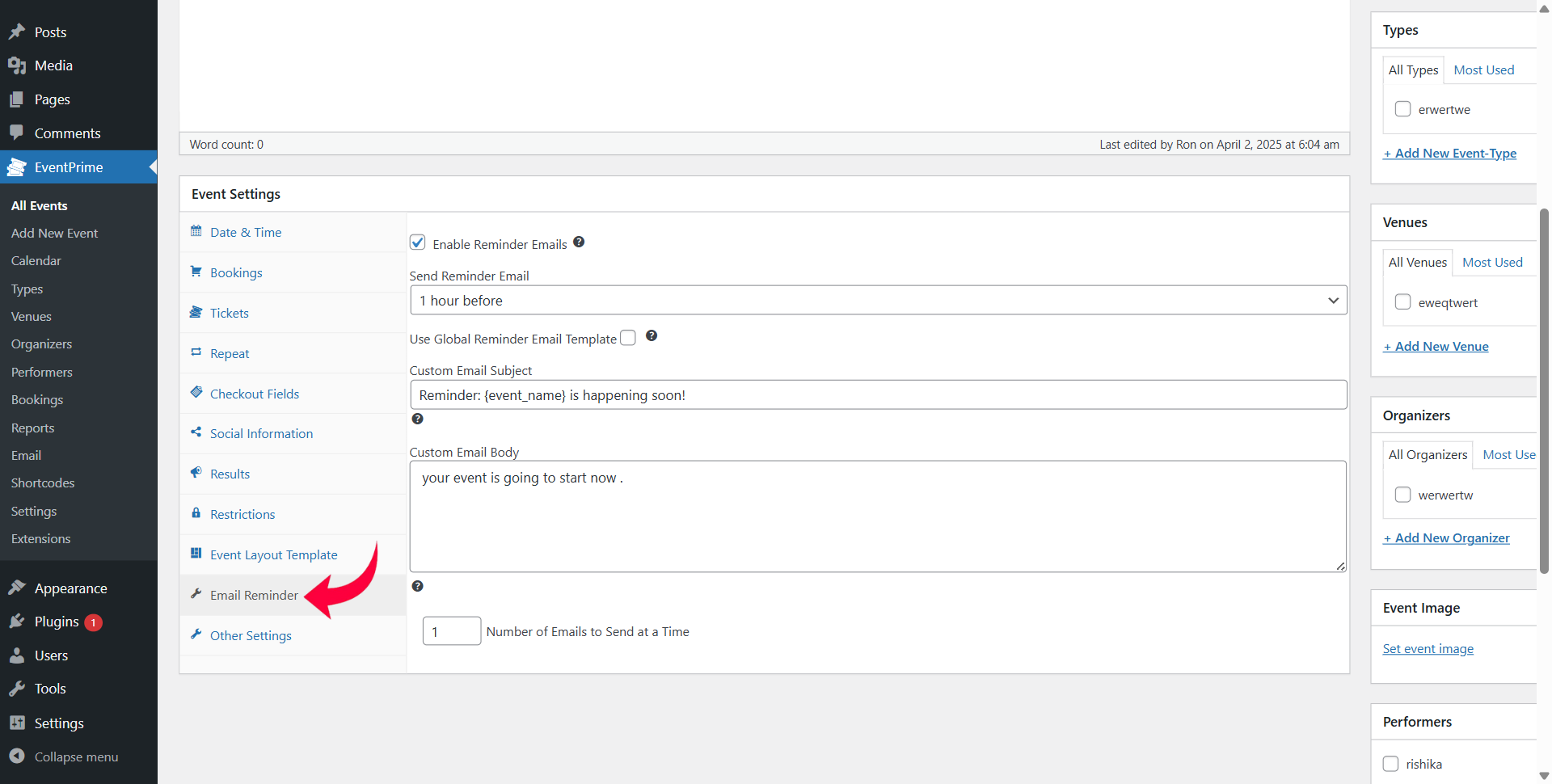Click the Media icon in admin sidebar
The height and width of the screenshot is (784, 1552).
pyautogui.click(x=17, y=65)
